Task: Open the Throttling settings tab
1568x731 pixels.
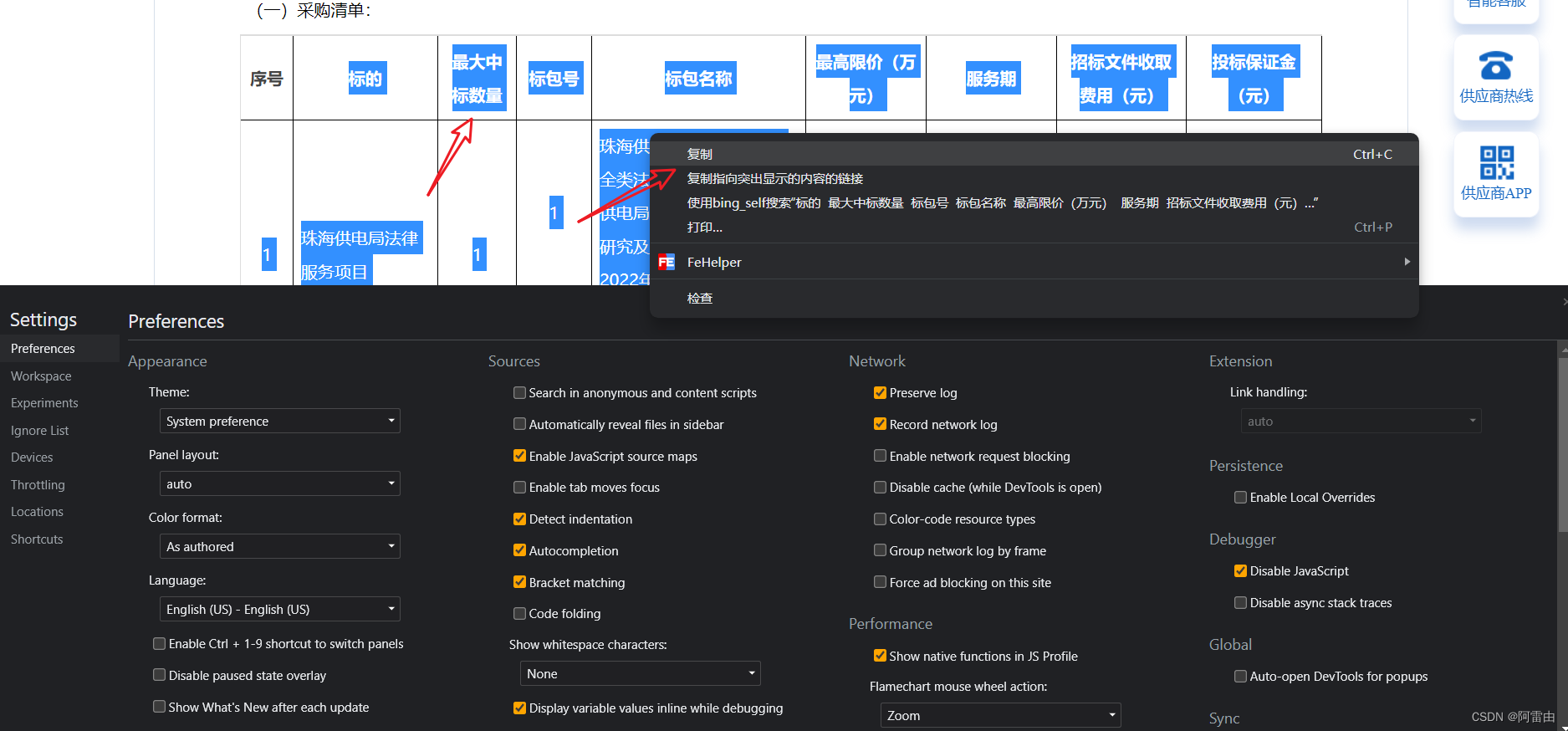Action: click(59, 484)
